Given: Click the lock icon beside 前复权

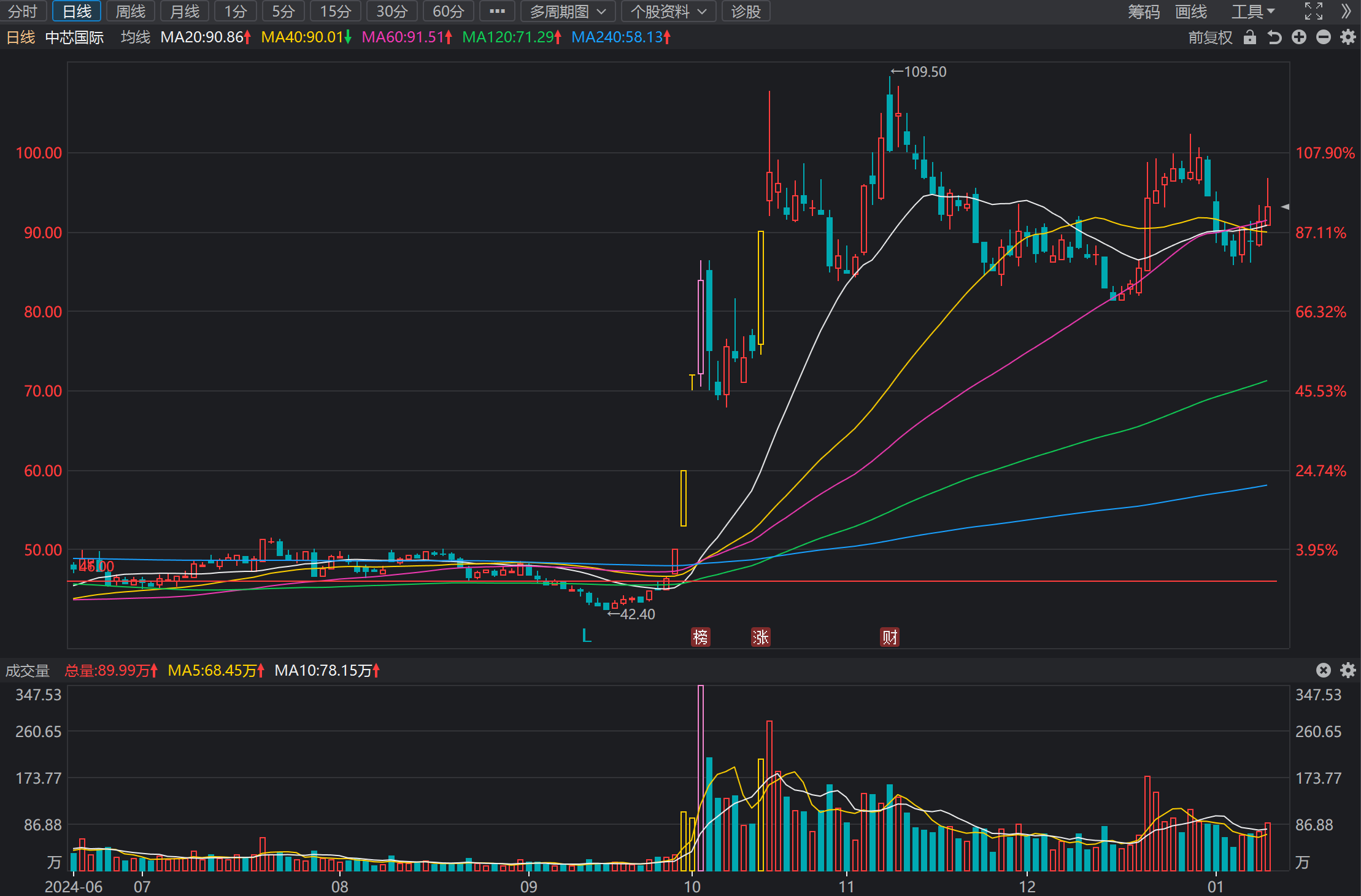Looking at the screenshot, I should point(1250,37).
